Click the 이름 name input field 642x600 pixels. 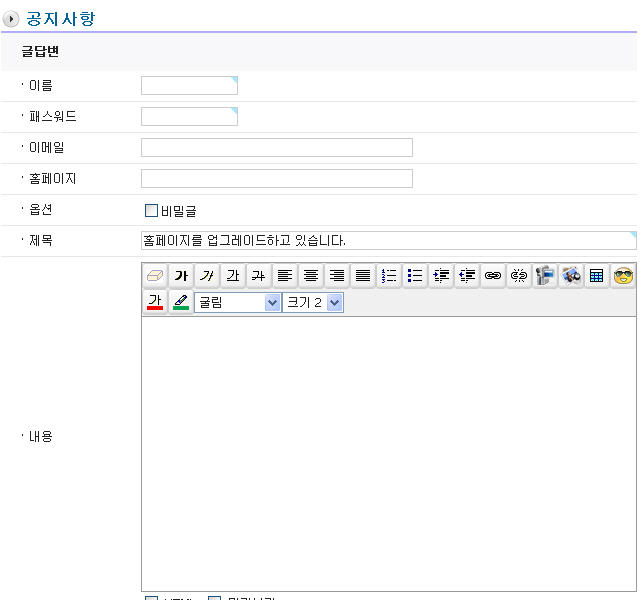pyautogui.click(x=189, y=86)
